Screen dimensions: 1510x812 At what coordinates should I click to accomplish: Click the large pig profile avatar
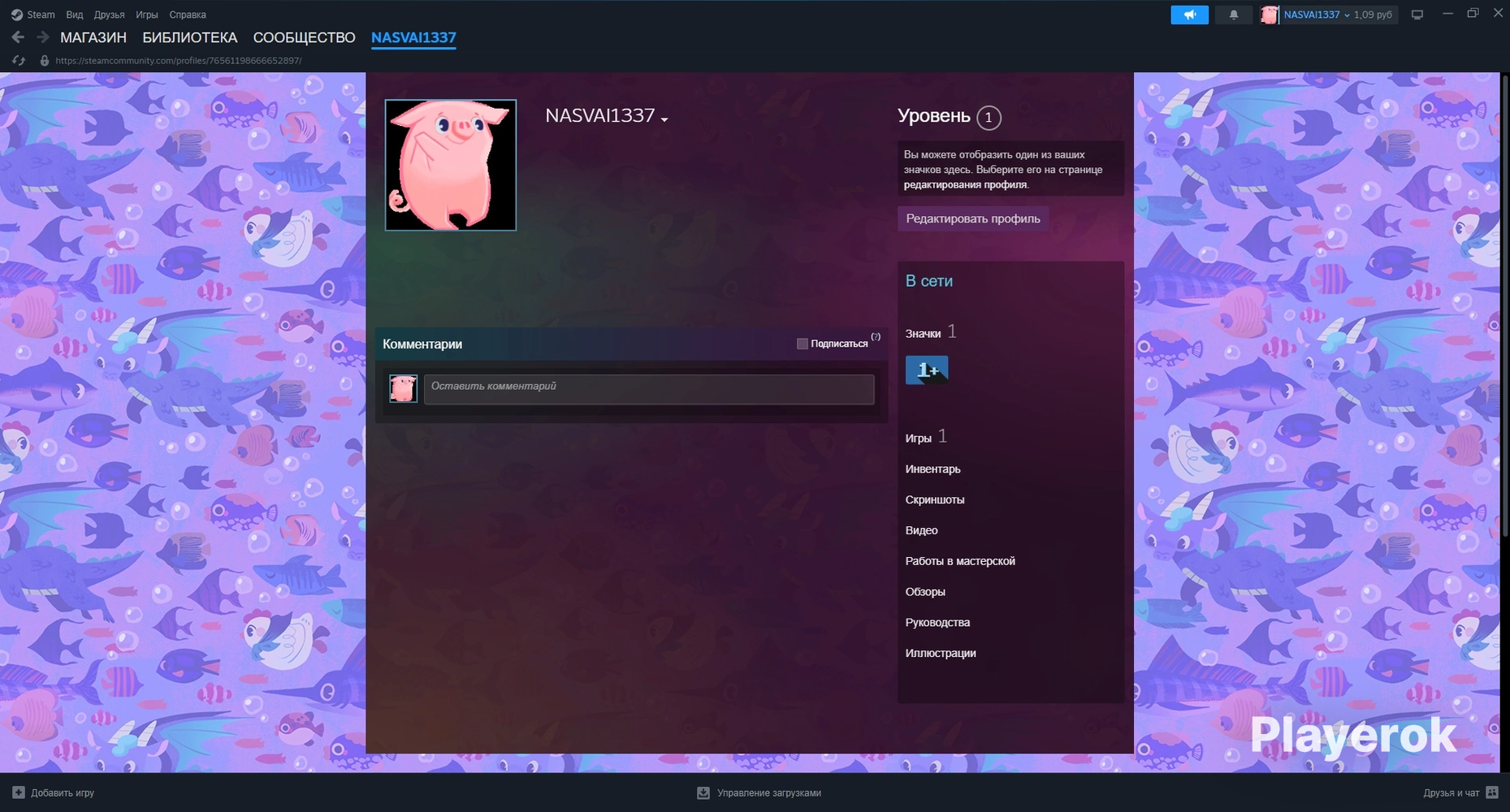pos(451,165)
